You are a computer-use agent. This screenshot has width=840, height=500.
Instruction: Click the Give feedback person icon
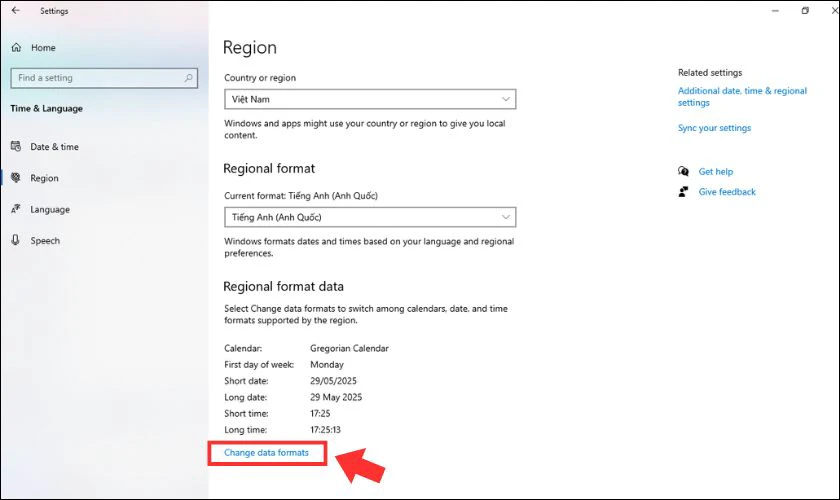tap(683, 192)
